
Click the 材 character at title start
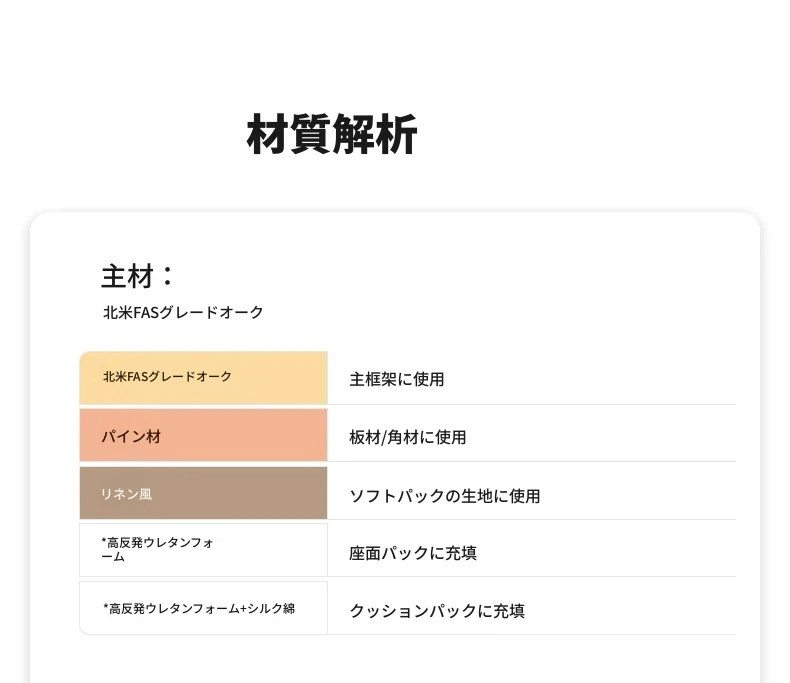click(267, 135)
